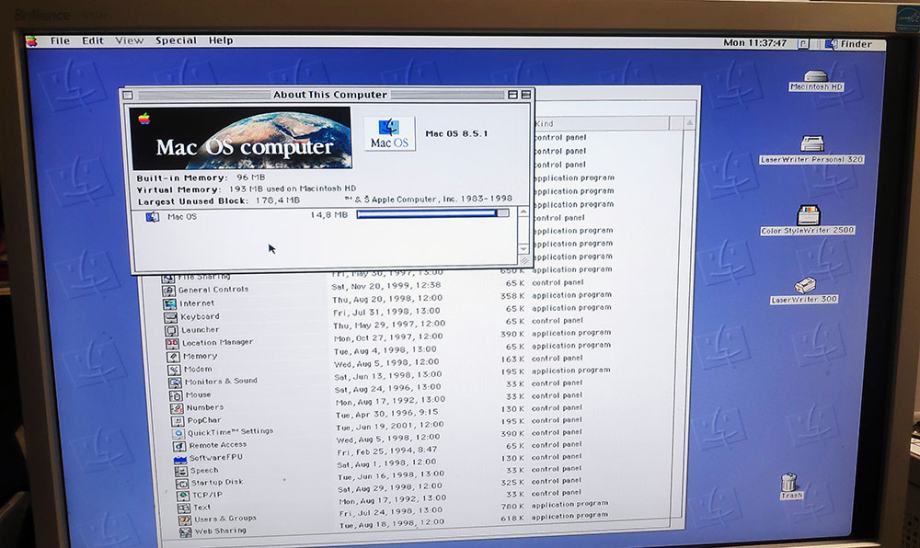Click date 'Tue, Apr 30, 1996, 9:15'
The width and height of the screenshot is (920, 548).
[x=387, y=413]
